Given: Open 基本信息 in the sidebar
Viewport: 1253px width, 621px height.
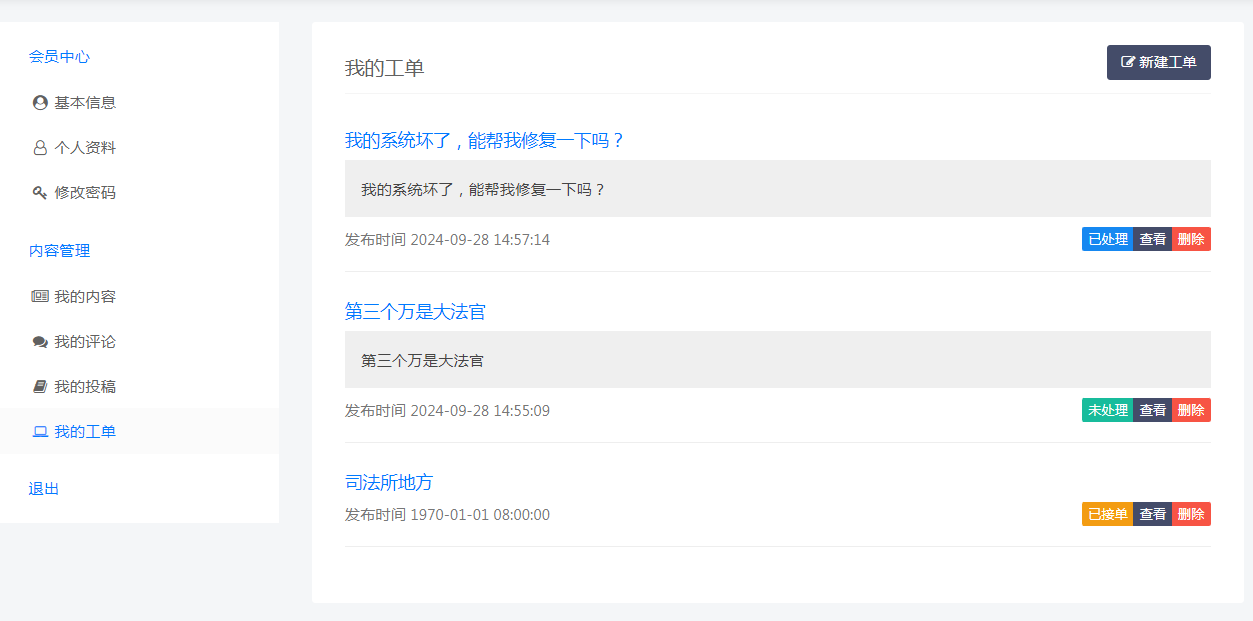Looking at the screenshot, I should click(x=85, y=103).
